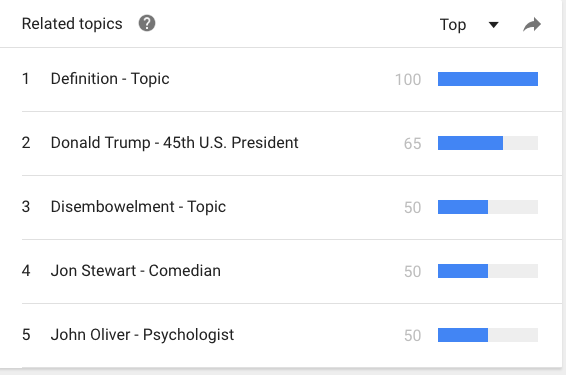Click the Related topics heading
566x375 pixels.
[72, 24]
